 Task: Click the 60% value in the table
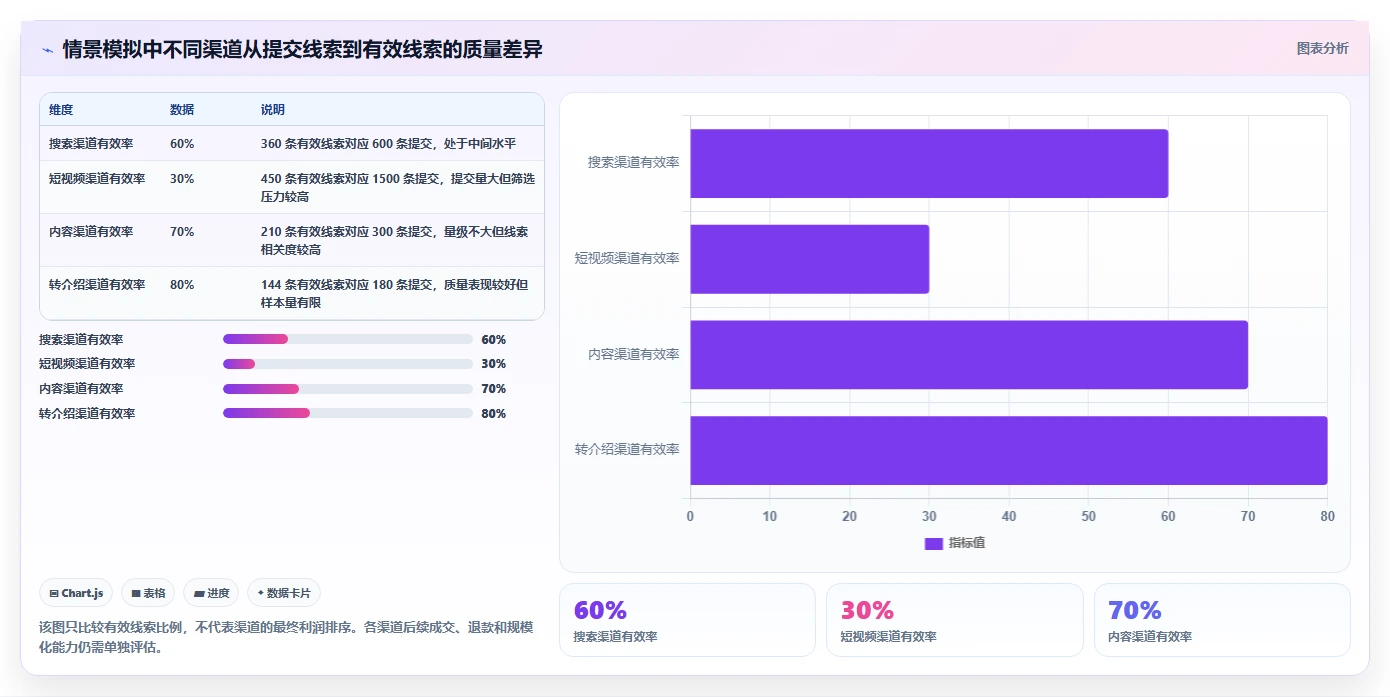pos(182,144)
